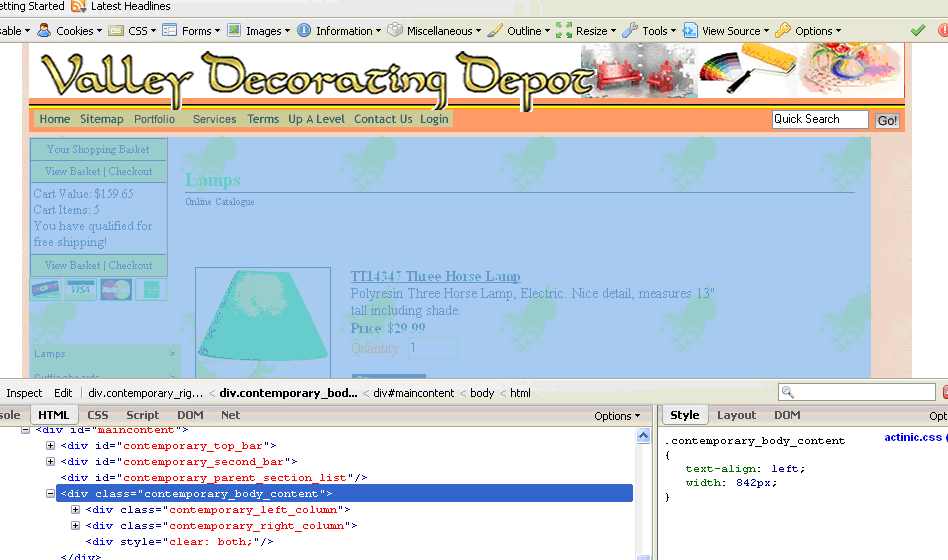Click the View Source toolbar icon
948x560 pixels.
click(x=691, y=31)
